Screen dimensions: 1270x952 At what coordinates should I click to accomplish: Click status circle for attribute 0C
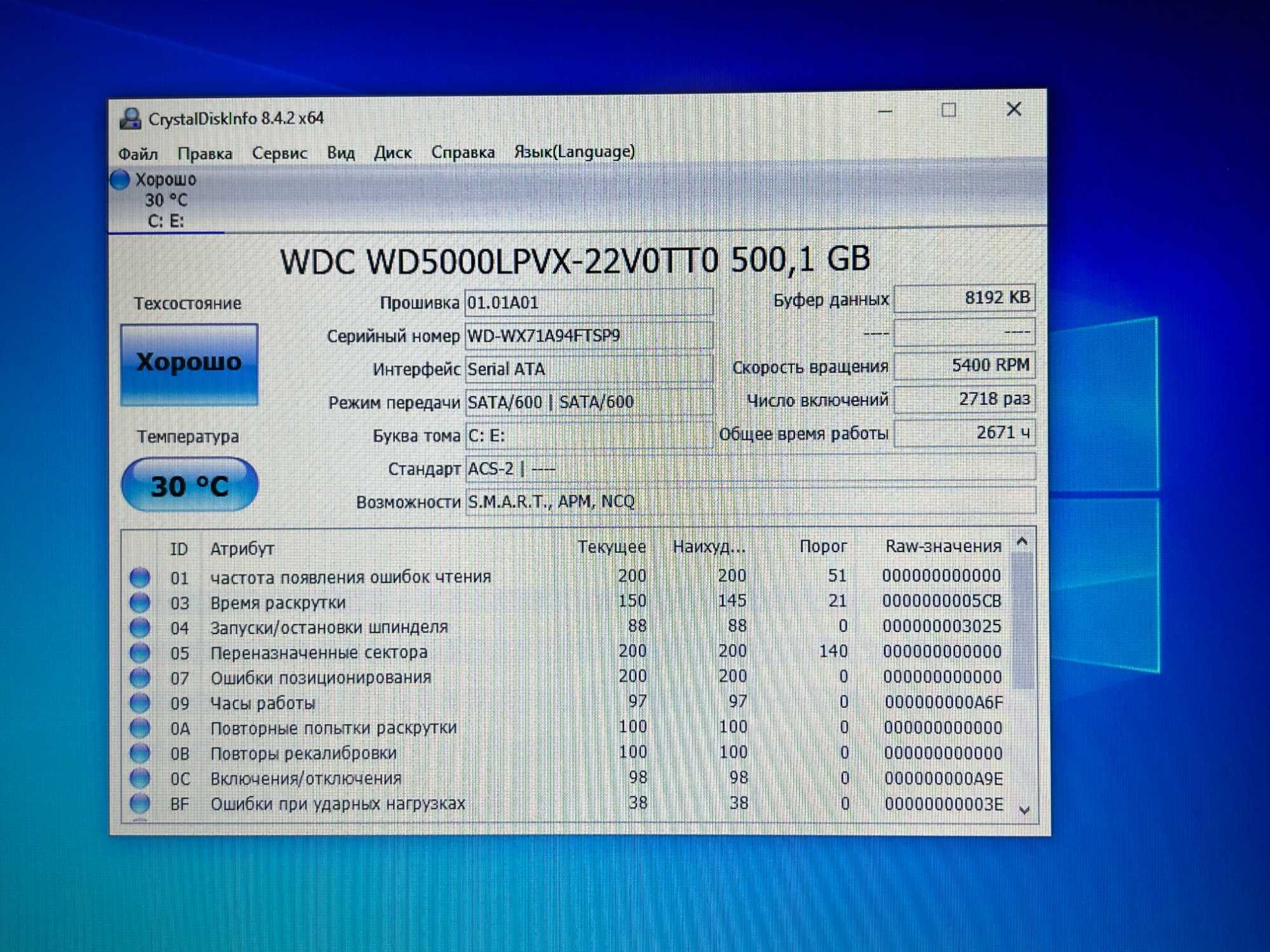pyautogui.click(x=140, y=778)
